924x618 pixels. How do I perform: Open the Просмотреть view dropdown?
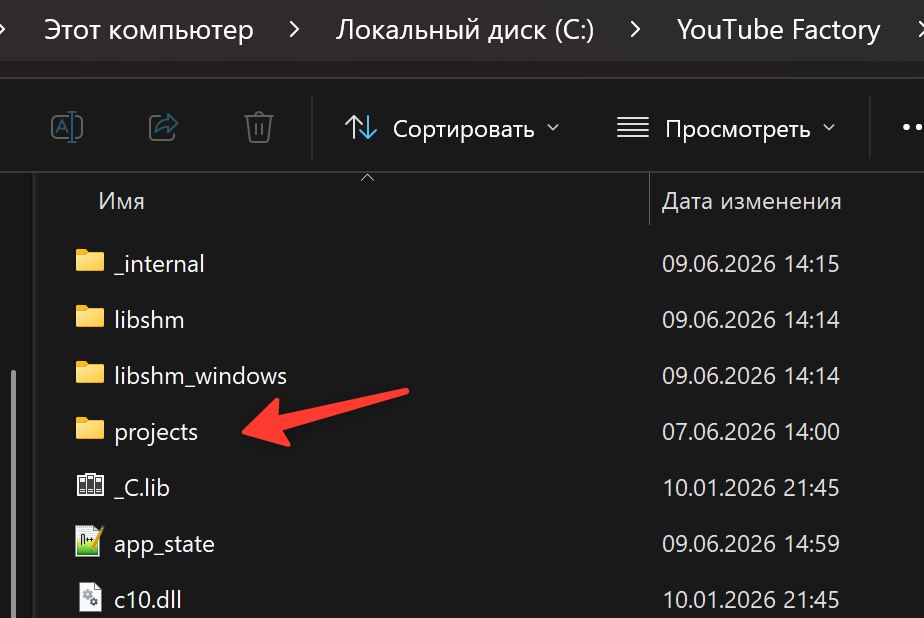(726, 128)
